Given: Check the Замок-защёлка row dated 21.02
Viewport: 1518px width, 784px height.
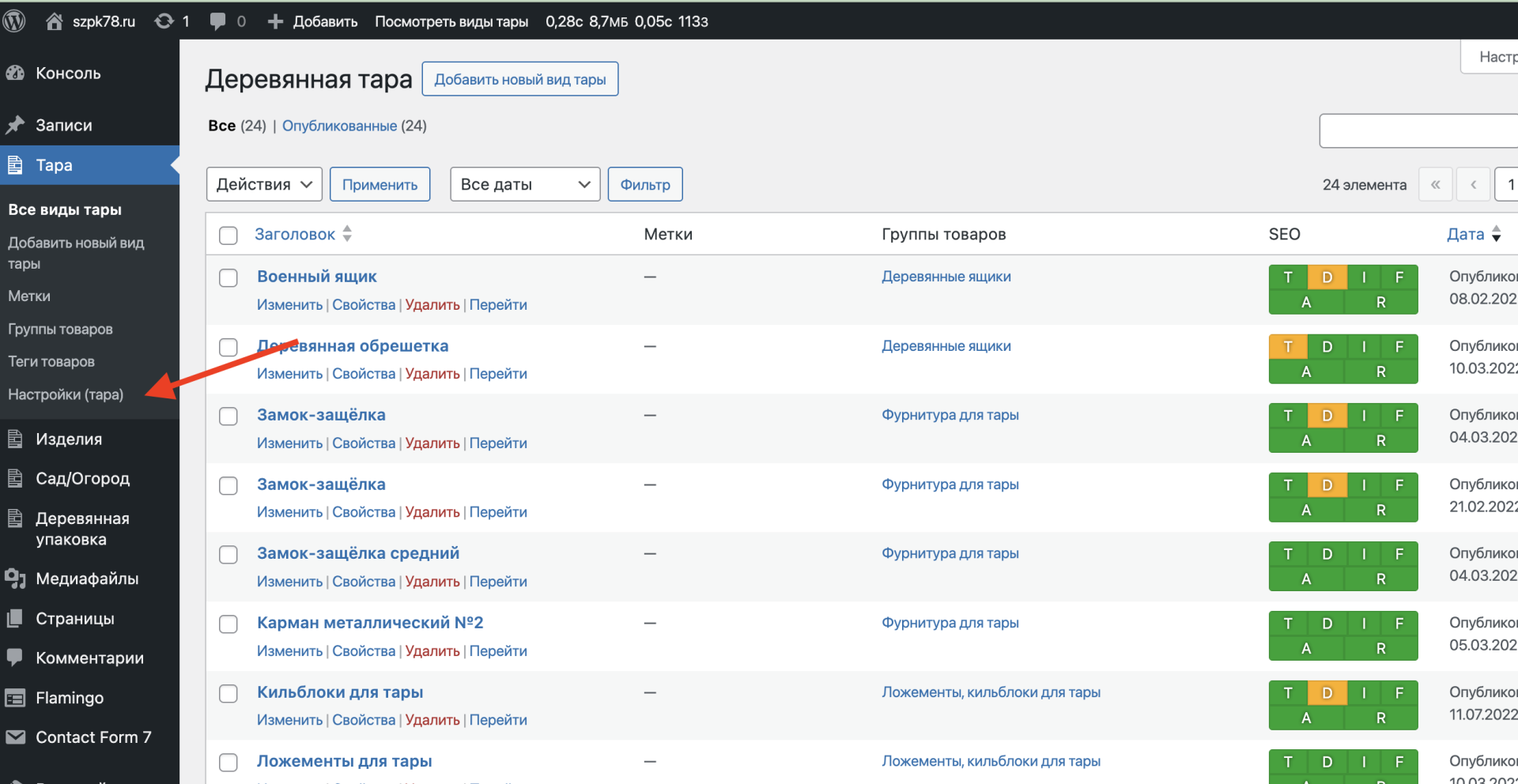Looking at the screenshot, I should point(228,485).
